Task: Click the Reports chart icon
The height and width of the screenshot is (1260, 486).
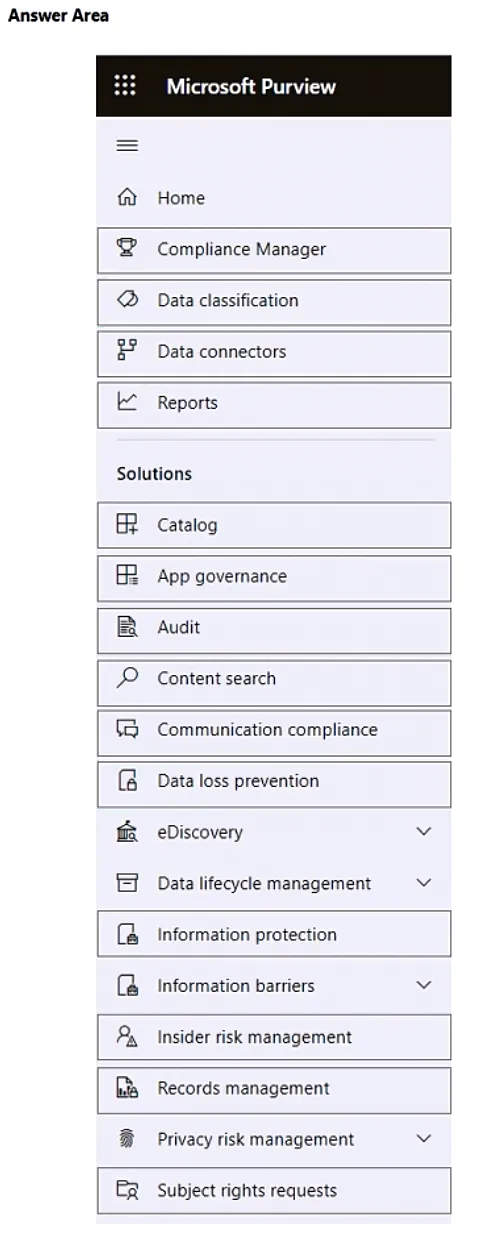Action: click(127, 402)
